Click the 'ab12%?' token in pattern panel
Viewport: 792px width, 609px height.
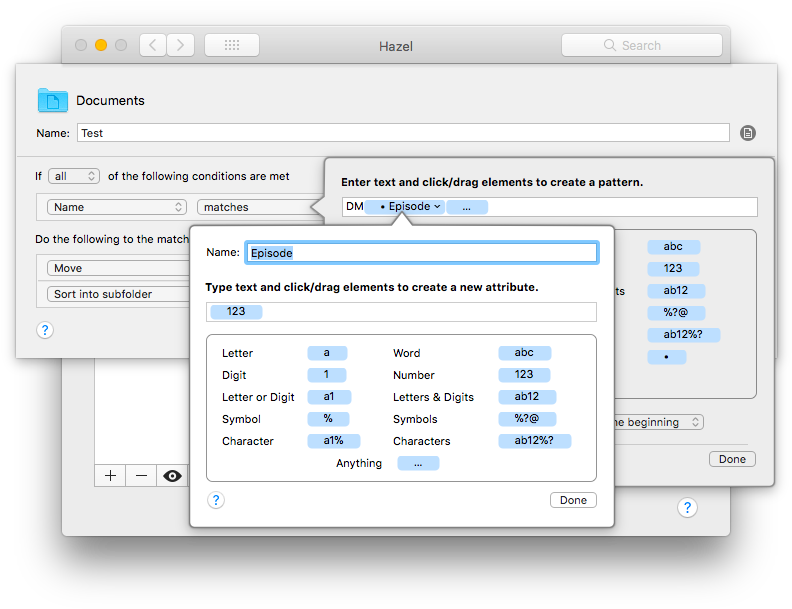[x=683, y=335]
